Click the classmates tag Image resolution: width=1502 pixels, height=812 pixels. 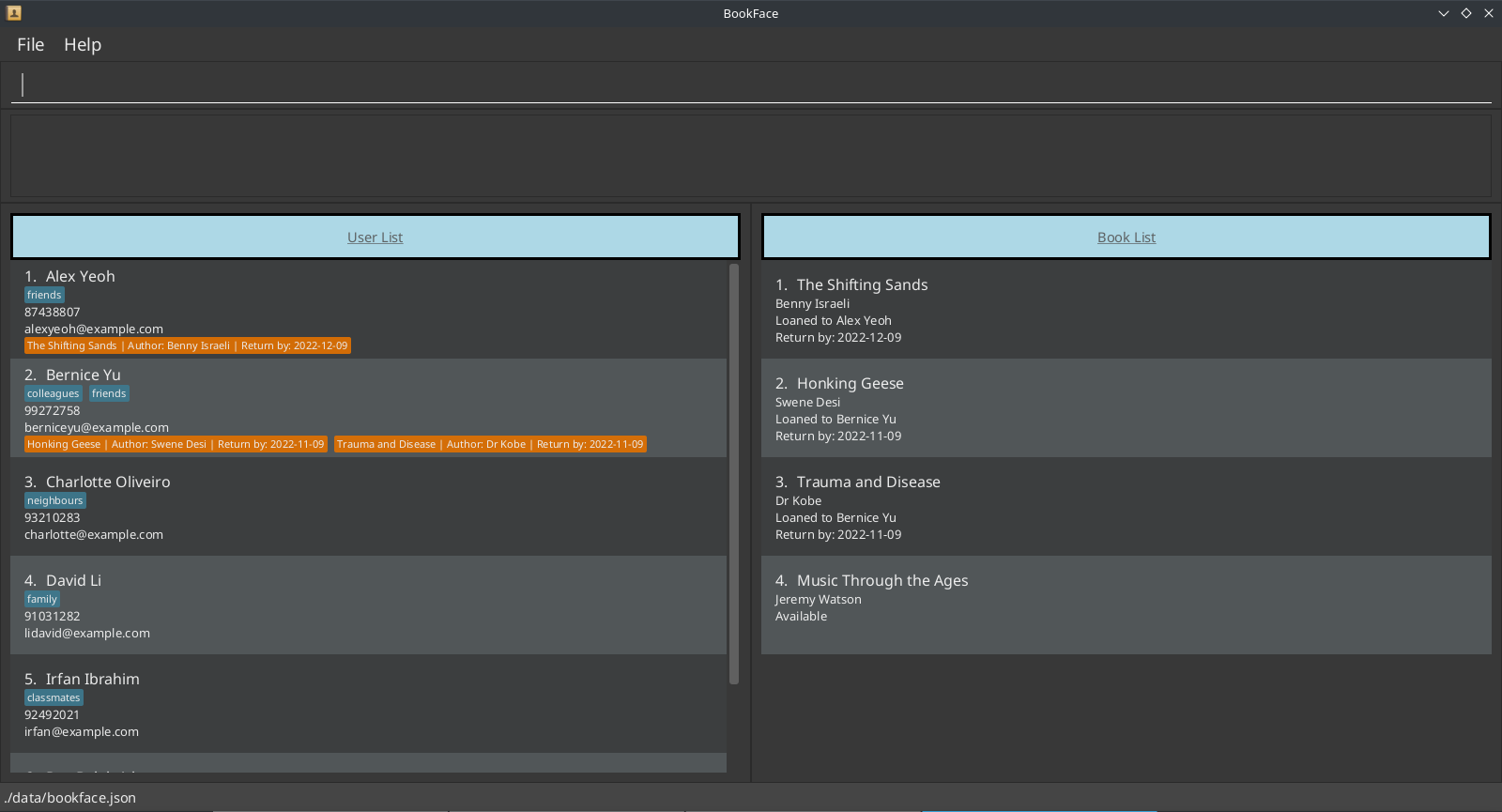(x=54, y=697)
